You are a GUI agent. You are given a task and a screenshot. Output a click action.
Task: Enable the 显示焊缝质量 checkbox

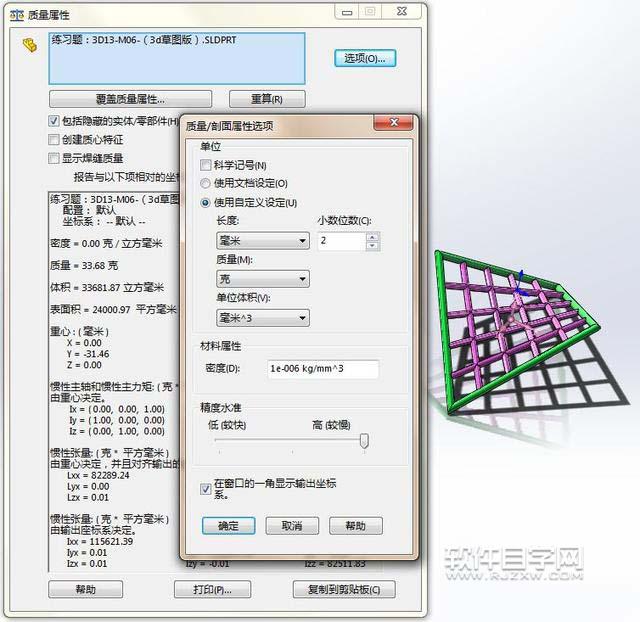point(53,158)
